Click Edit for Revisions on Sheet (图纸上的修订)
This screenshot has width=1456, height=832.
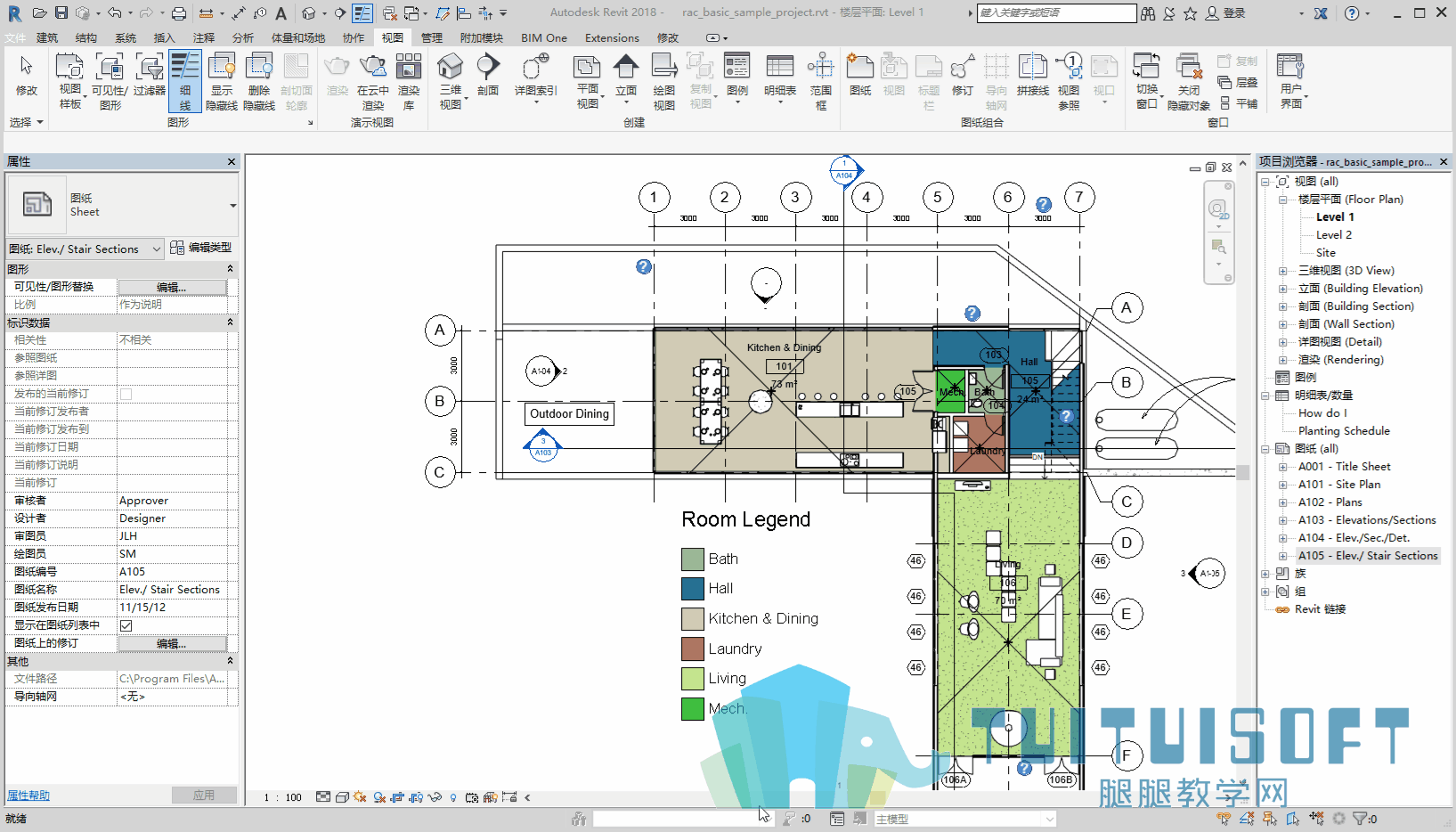point(172,643)
